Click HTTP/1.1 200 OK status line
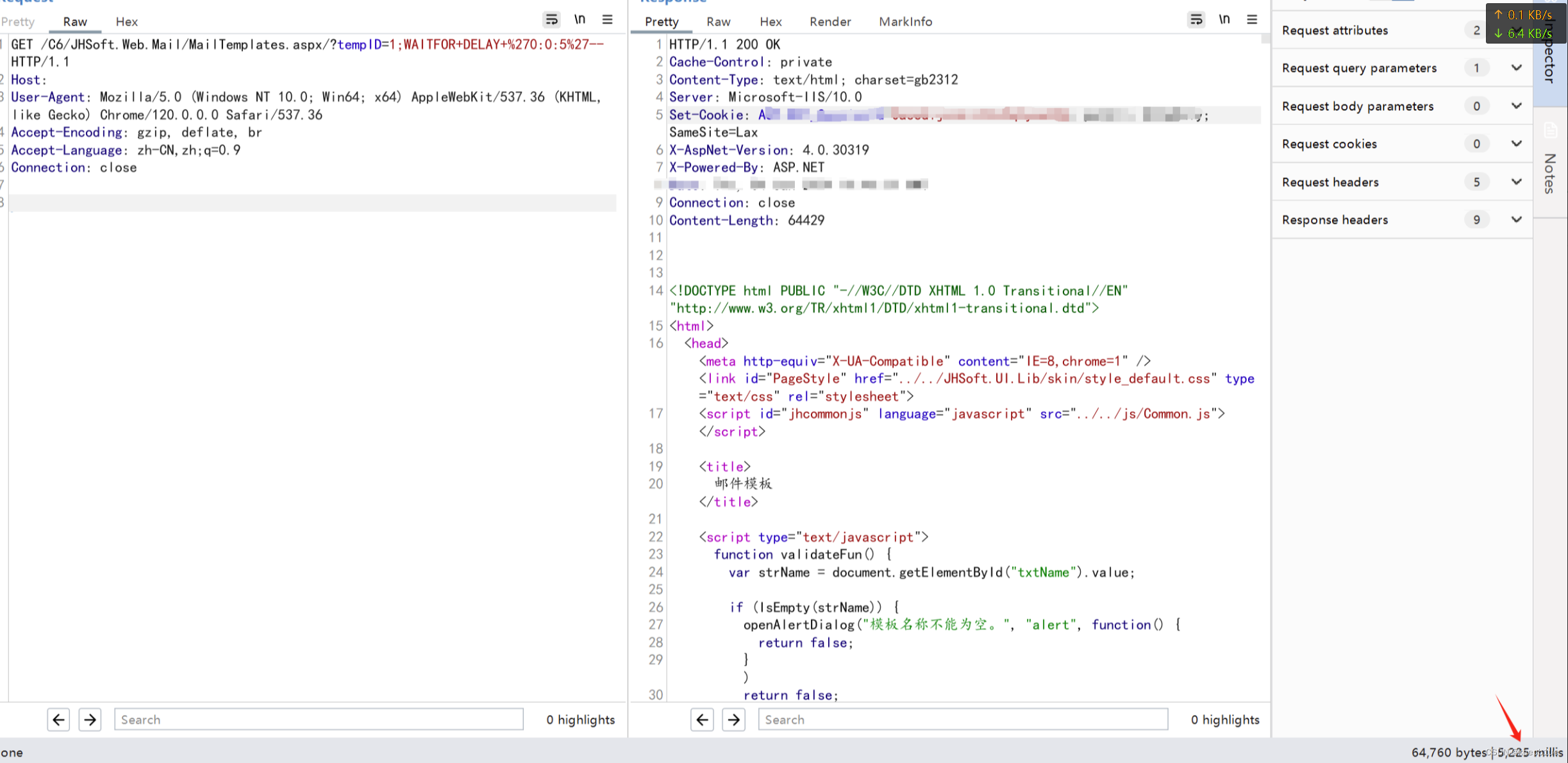The image size is (1568, 763). (724, 44)
